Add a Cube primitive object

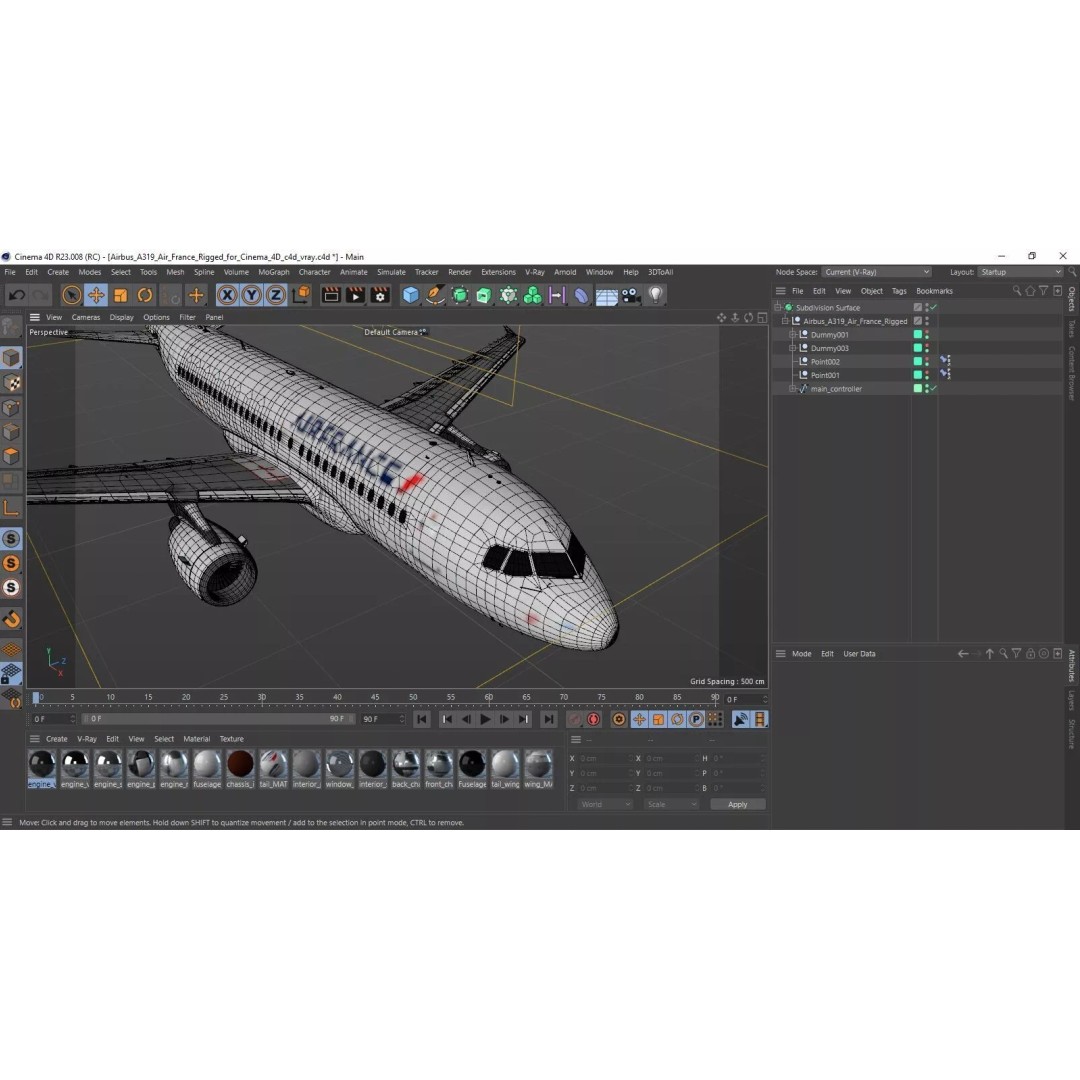(x=411, y=295)
